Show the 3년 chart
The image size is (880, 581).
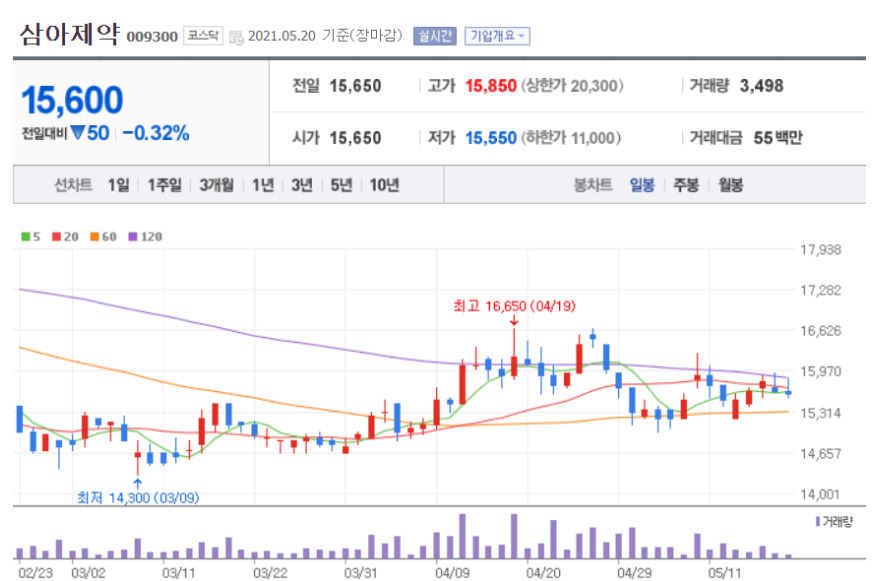click(x=302, y=185)
